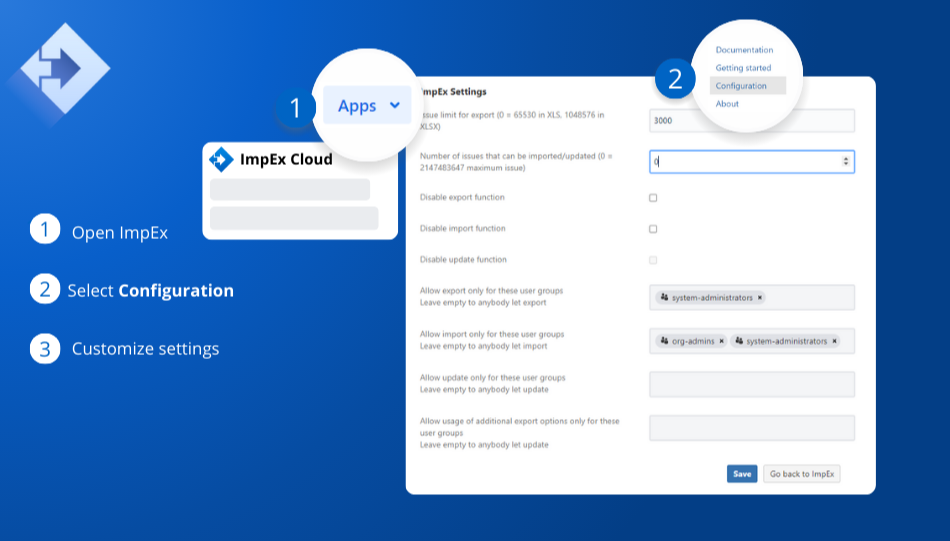Choose Configuration from the menu
950x541 pixels.
pos(748,85)
